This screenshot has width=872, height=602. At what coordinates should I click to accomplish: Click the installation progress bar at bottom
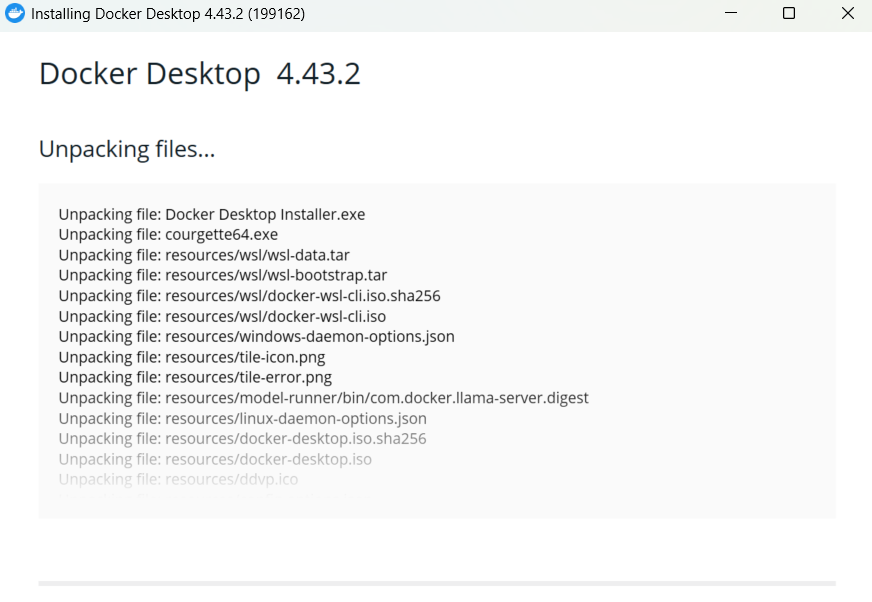437,584
